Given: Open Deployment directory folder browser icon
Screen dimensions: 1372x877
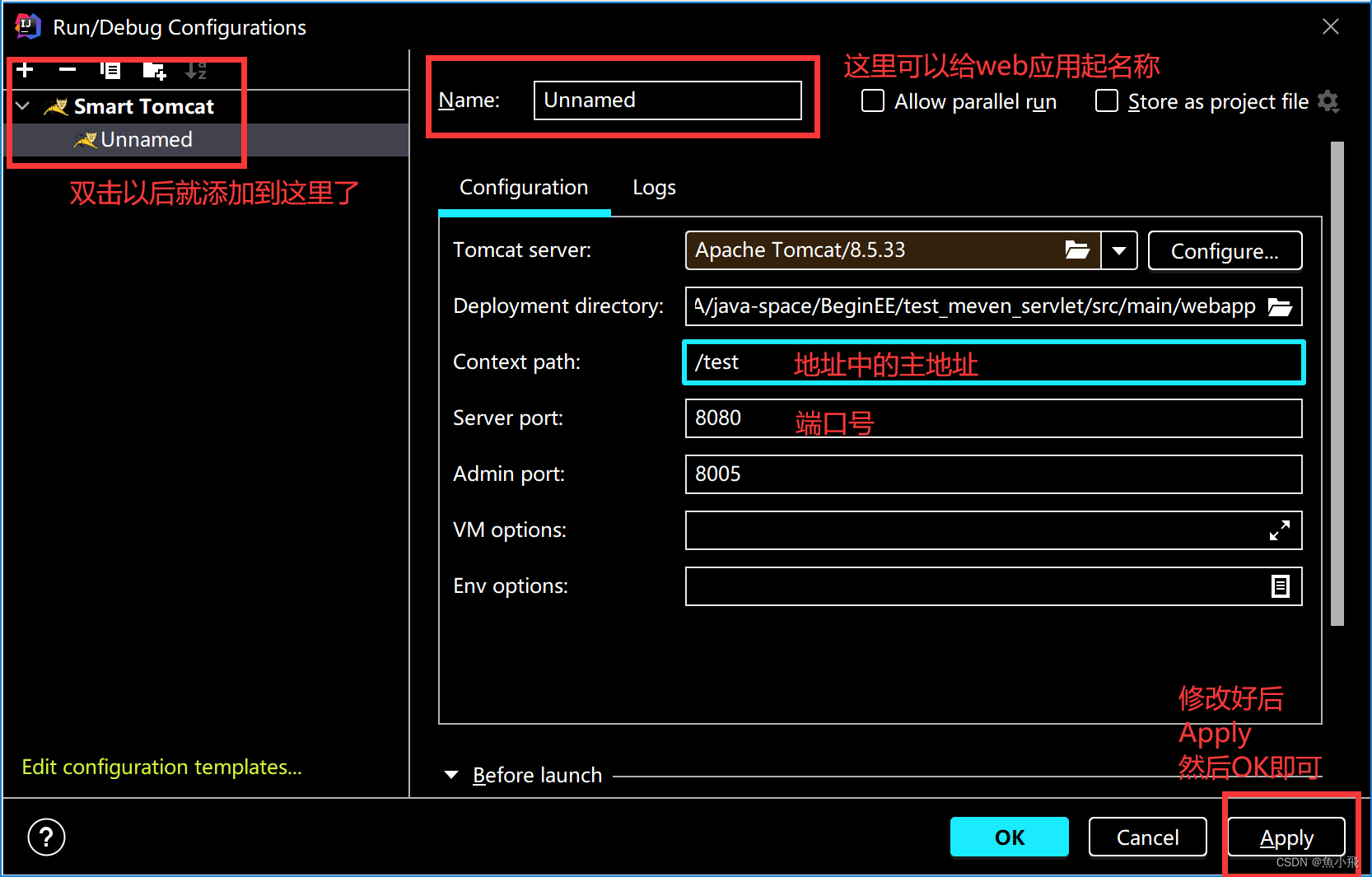Looking at the screenshot, I should pos(1280,306).
